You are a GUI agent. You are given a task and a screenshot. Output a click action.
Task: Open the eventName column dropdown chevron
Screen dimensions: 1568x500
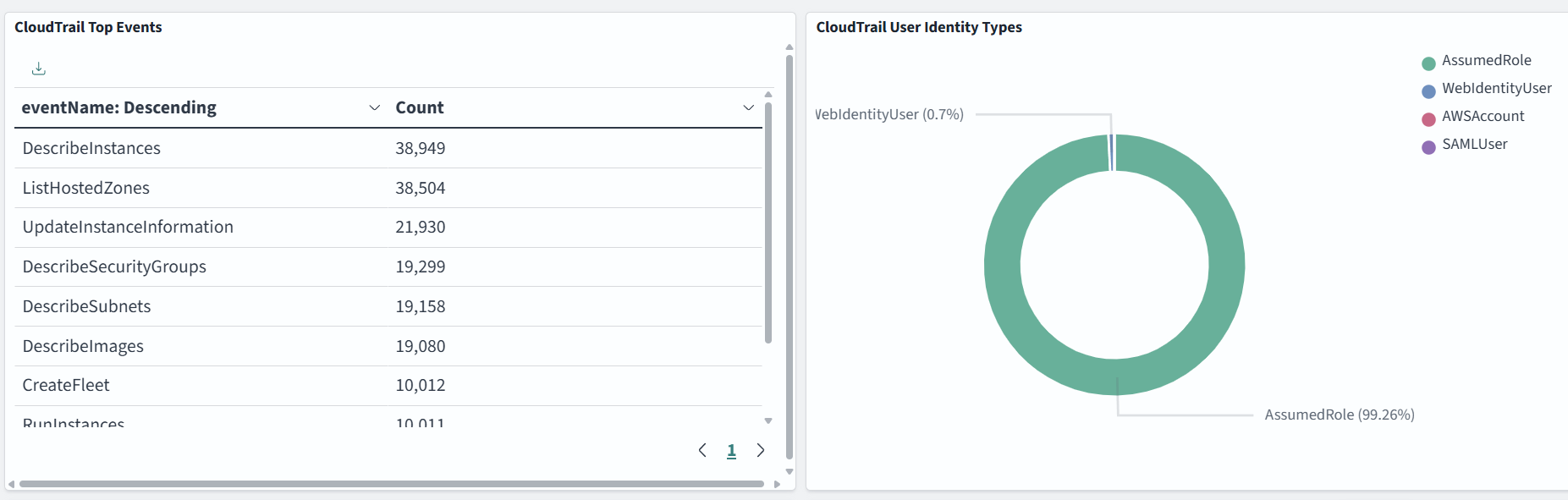pos(374,107)
